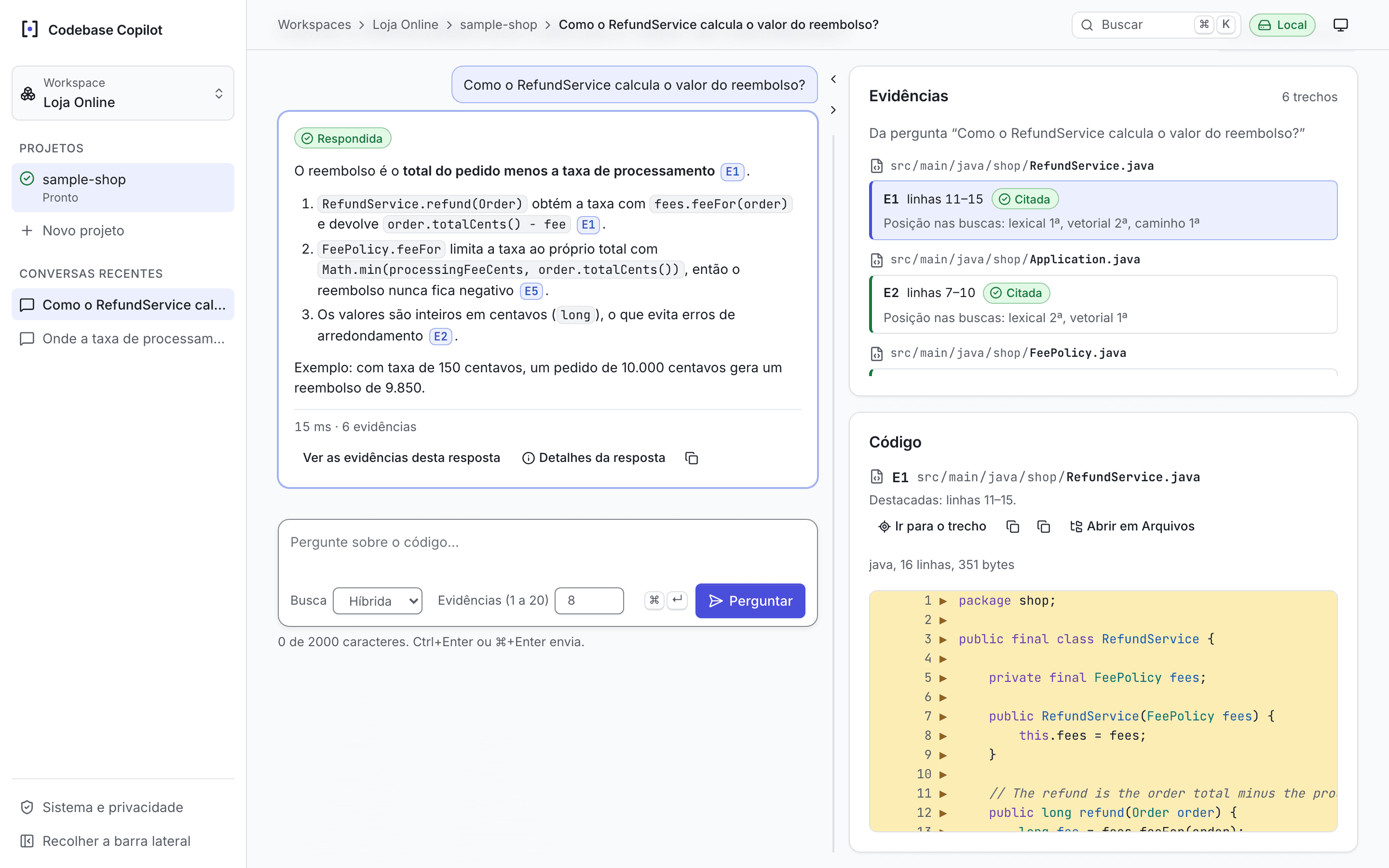Click the file icon beside E1 in Código
The image size is (1389, 868).
click(876, 476)
